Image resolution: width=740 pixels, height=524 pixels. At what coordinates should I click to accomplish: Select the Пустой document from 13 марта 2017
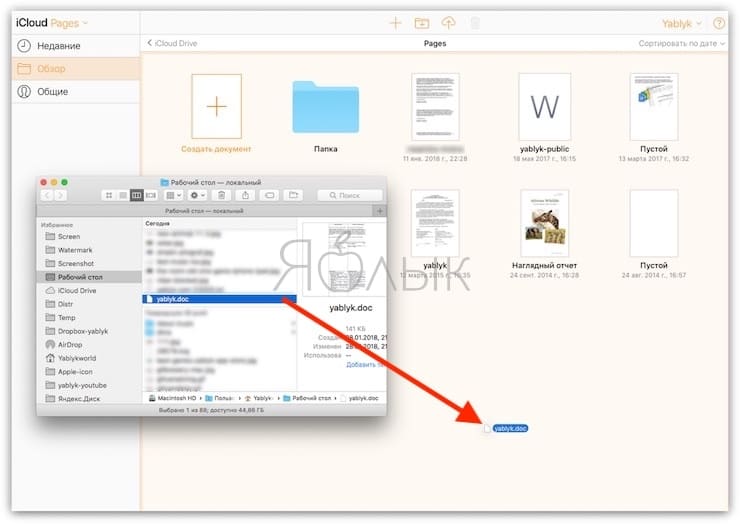coord(654,107)
